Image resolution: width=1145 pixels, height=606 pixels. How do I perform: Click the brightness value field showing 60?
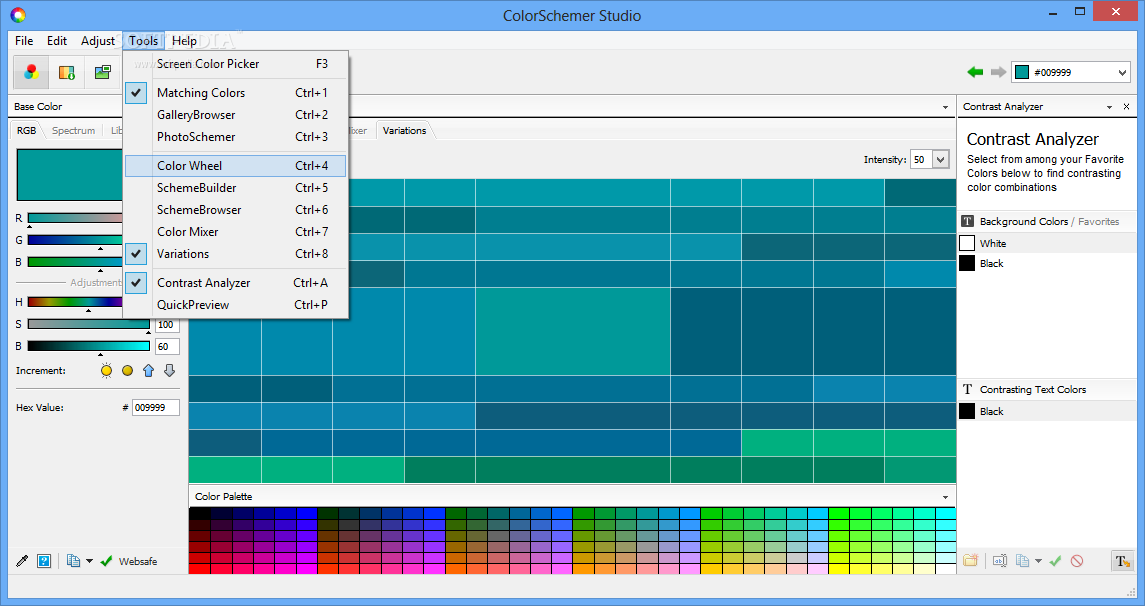[167, 346]
